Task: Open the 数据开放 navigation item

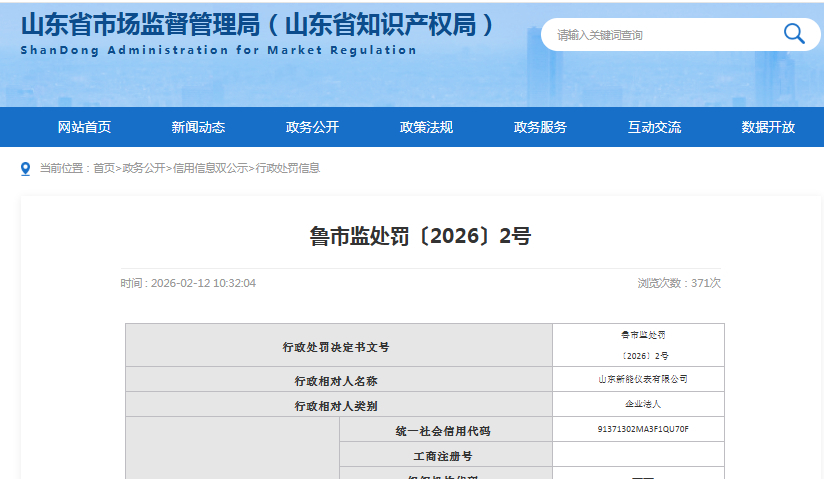Action: 768,127
